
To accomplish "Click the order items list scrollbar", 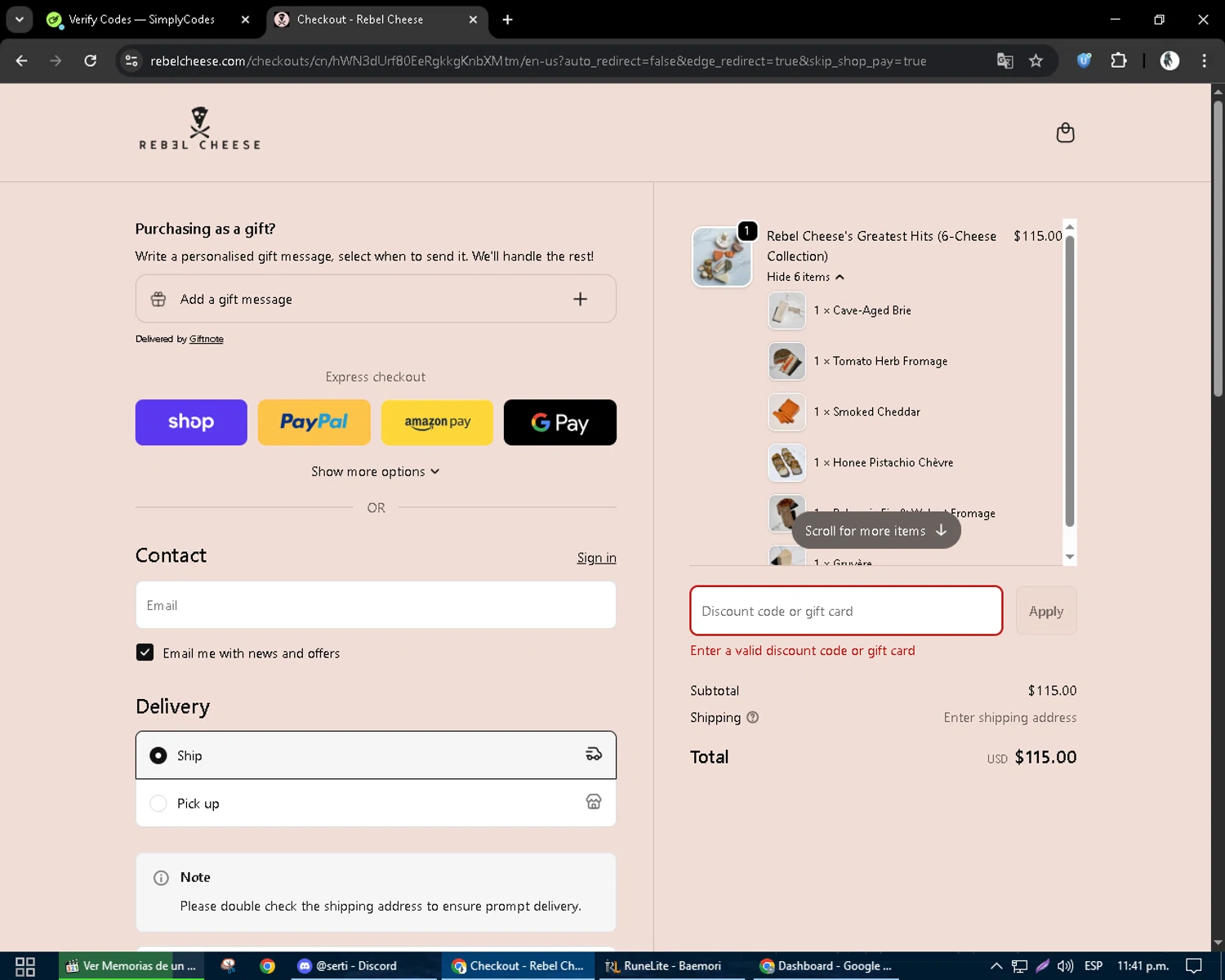I will click(1070, 381).
